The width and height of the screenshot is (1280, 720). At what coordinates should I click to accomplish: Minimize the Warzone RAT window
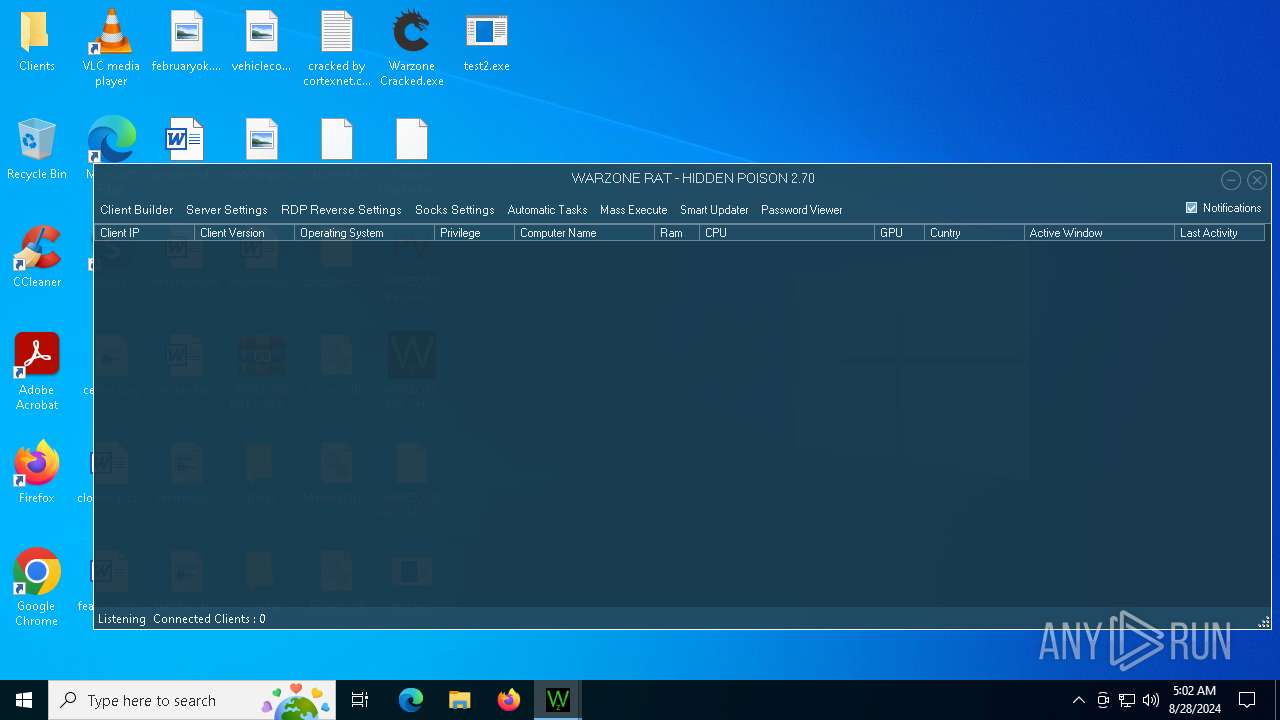(1231, 180)
